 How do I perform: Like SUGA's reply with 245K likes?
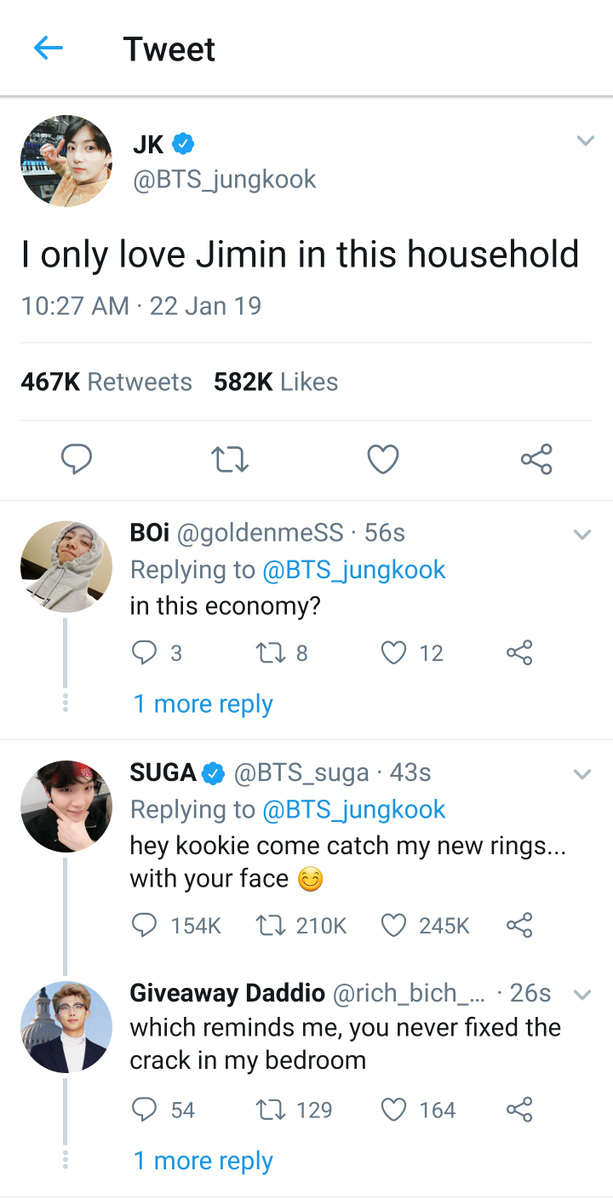(x=395, y=925)
